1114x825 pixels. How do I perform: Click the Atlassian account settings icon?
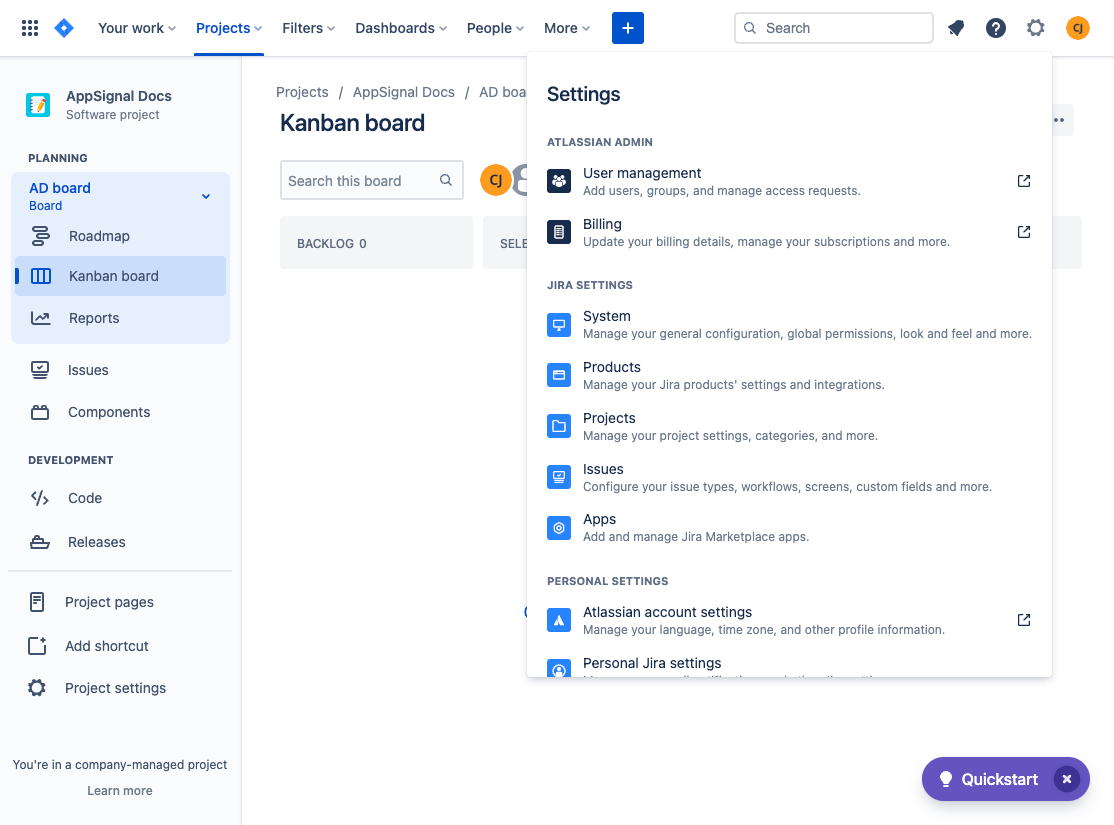(559, 620)
